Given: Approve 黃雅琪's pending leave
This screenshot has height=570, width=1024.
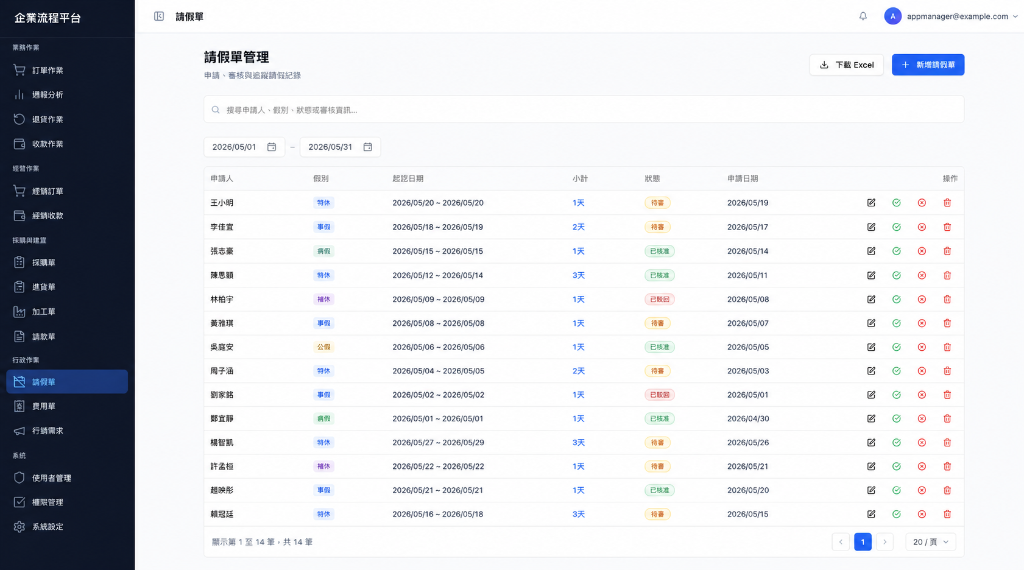Looking at the screenshot, I should click(x=897, y=323).
